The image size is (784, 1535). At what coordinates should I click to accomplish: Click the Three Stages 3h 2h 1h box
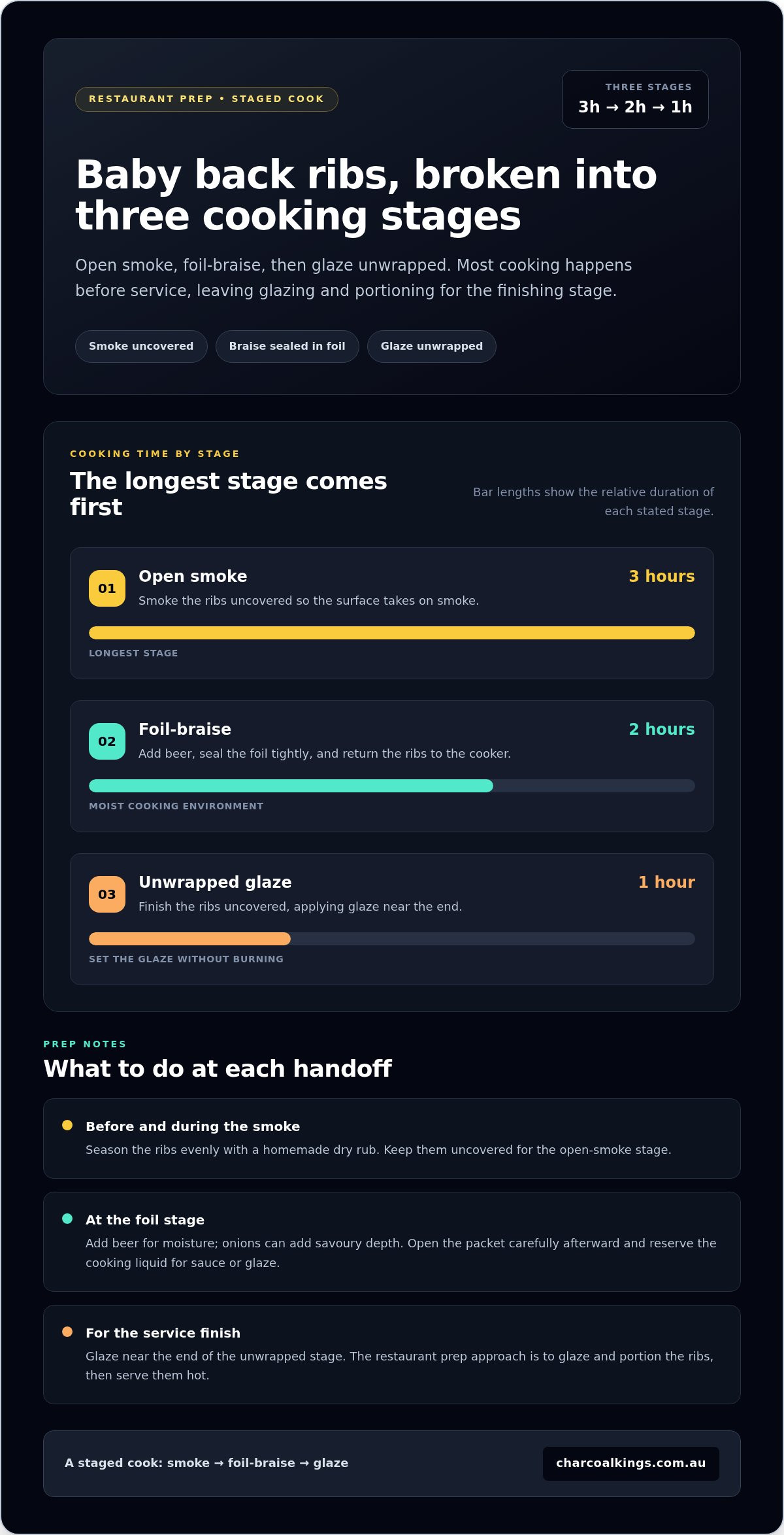click(x=635, y=99)
